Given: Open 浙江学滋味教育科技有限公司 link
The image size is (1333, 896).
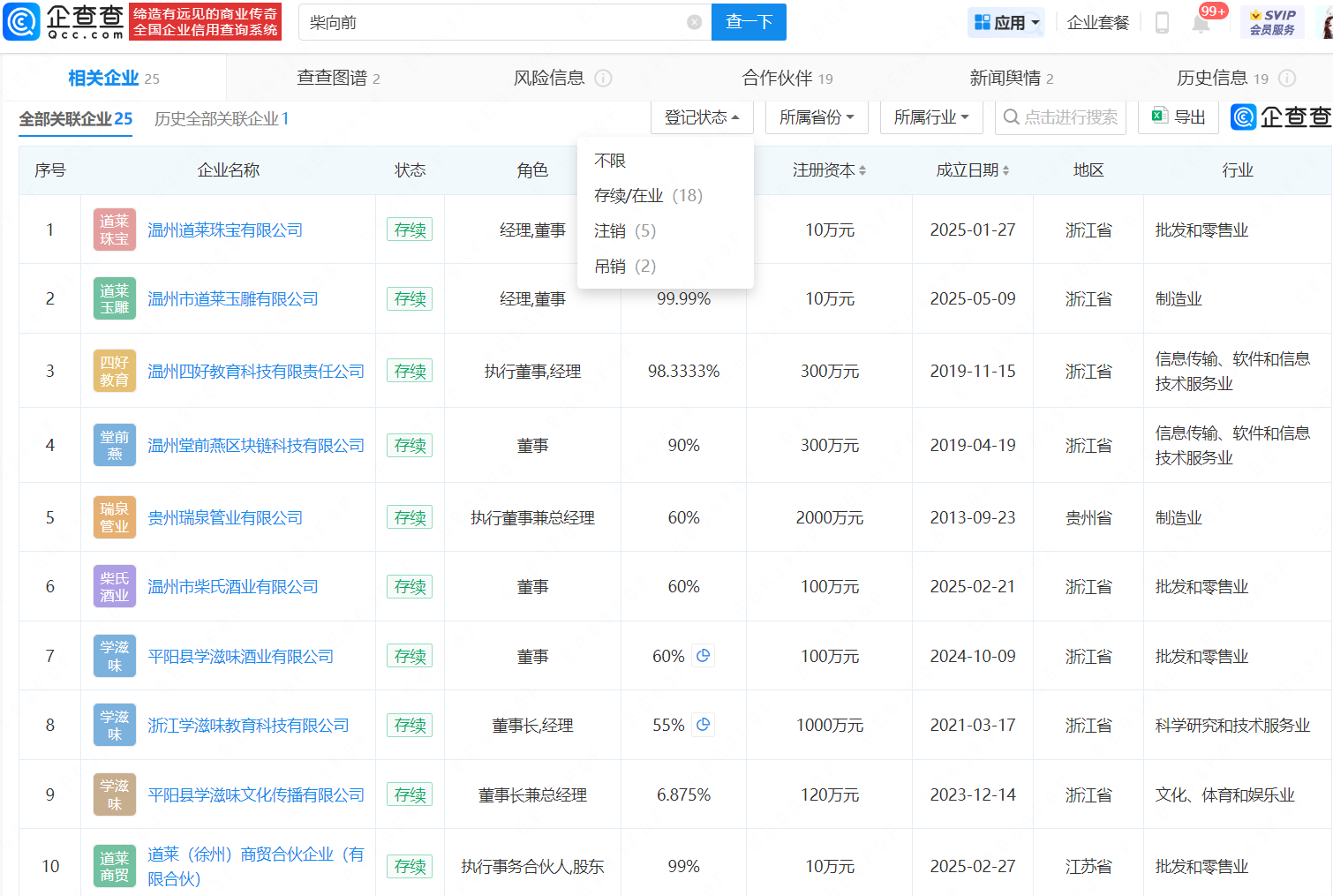Looking at the screenshot, I should point(248,725).
